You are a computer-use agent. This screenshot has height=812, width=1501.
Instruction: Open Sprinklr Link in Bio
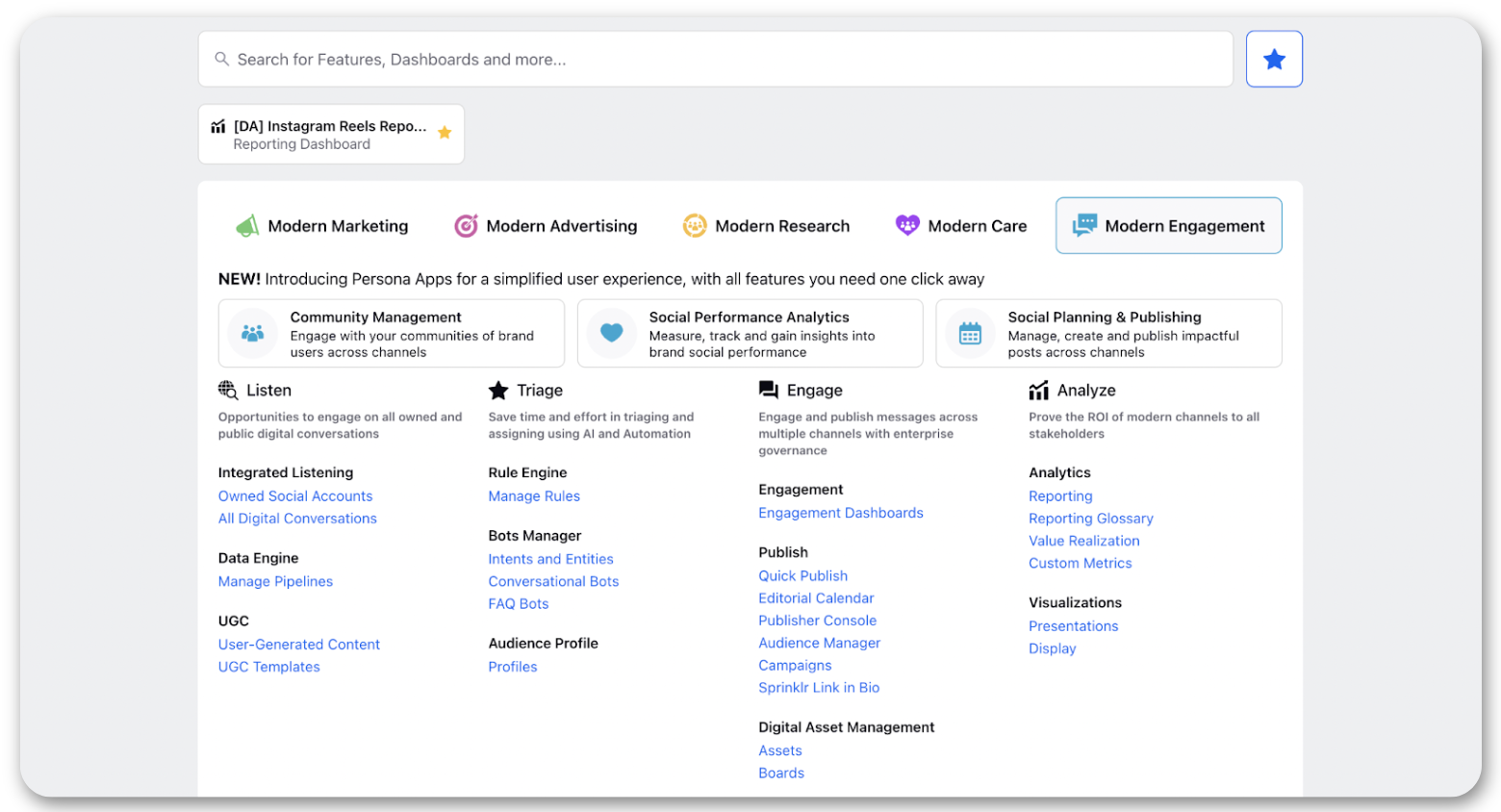pos(819,688)
